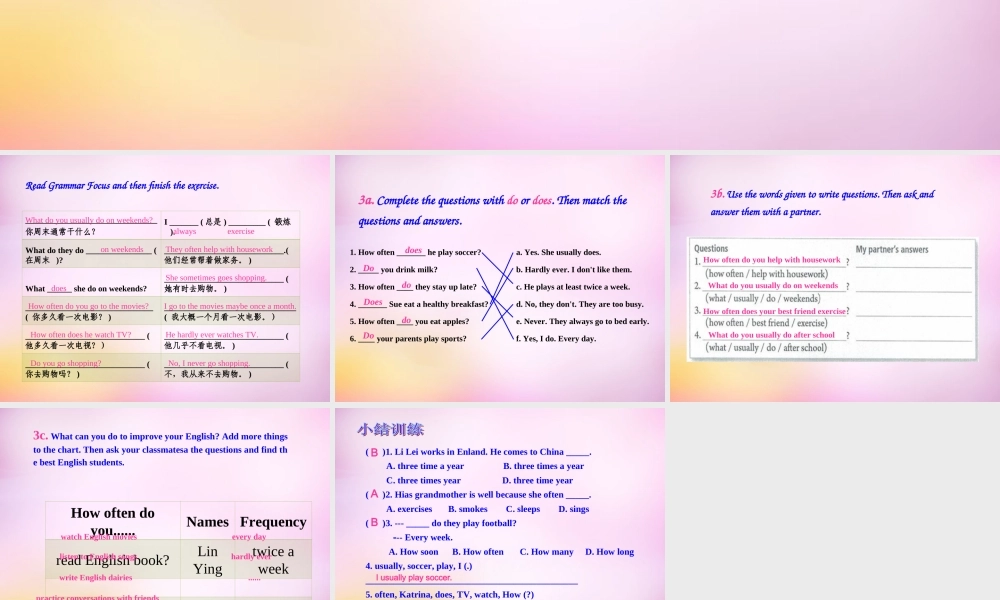Open the blank gradient slide at the top
This screenshot has width=1000, height=600.
[x=500, y=75]
